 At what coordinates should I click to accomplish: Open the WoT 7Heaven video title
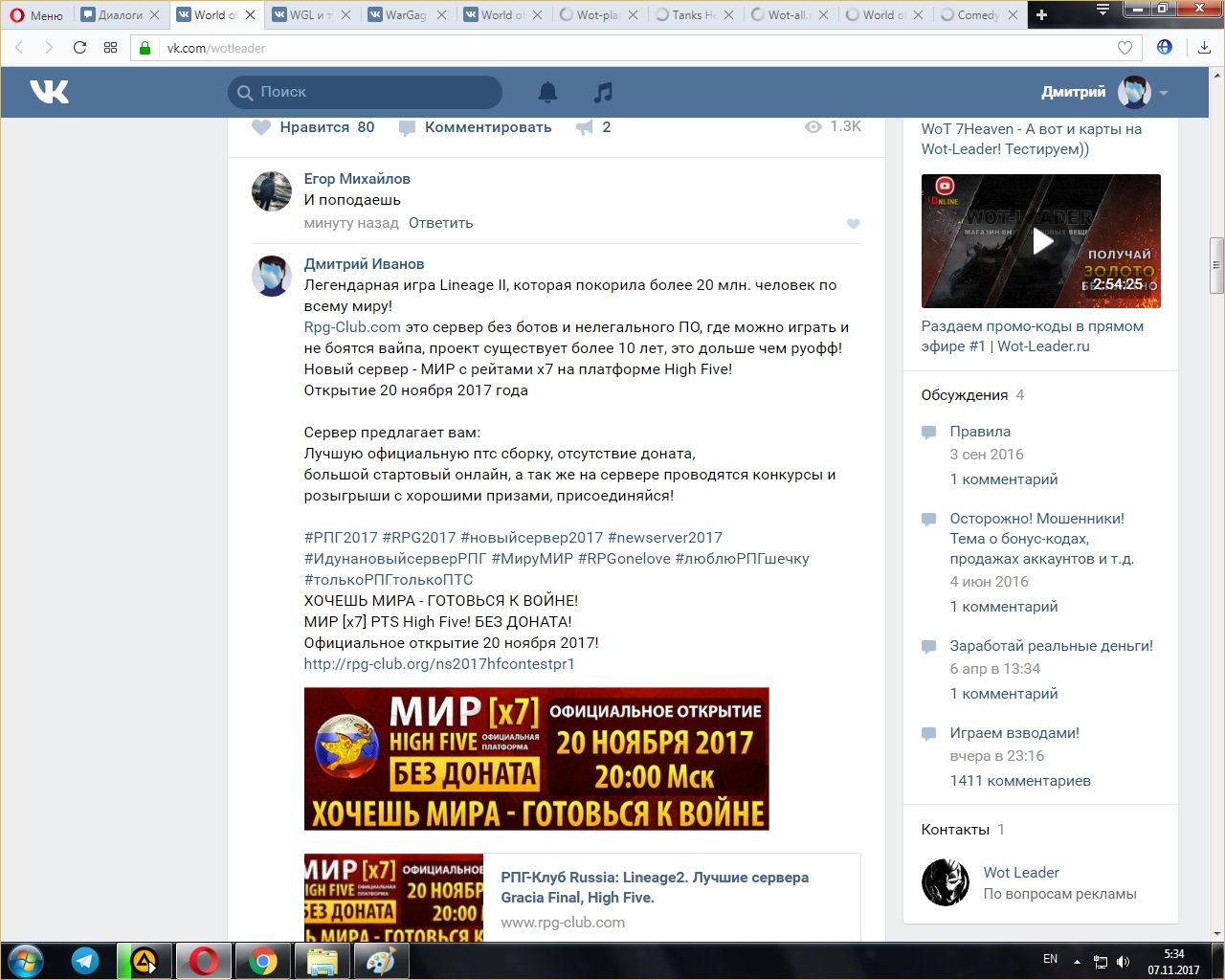point(1032,139)
